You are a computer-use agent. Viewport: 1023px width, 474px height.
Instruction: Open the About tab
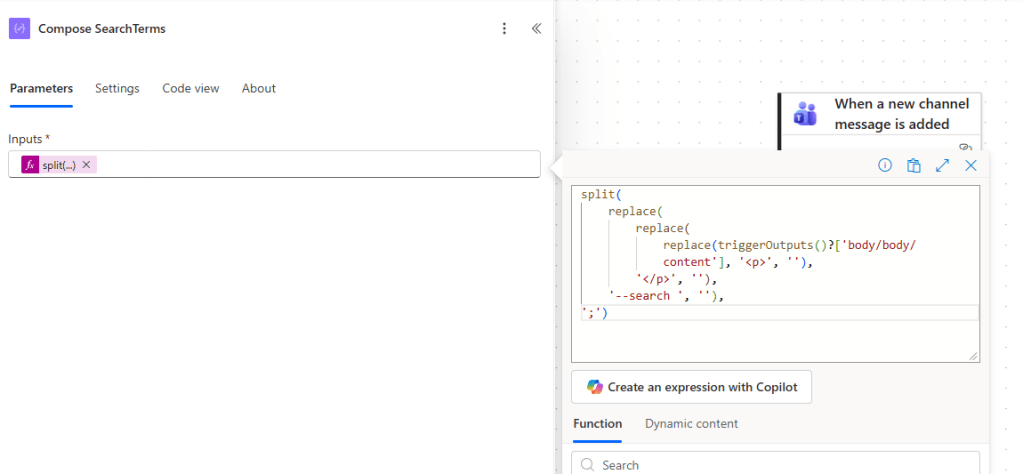tap(258, 88)
